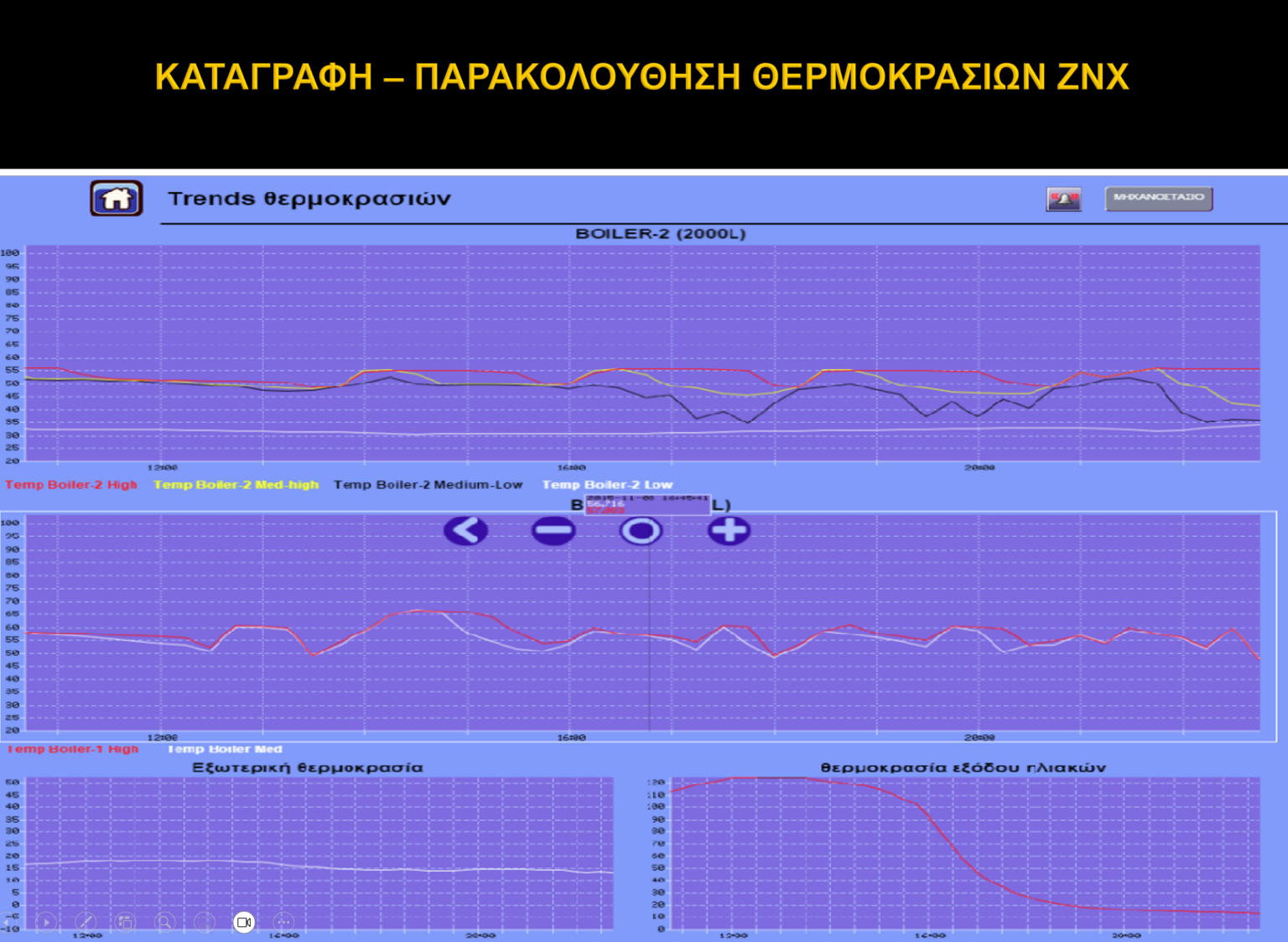Click the Θερμοκρασία εξόδου ηλιακών chart title
Image resolution: width=1288 pixels, height=942 pixels.
pyautogui.click(x=963, y=768)
